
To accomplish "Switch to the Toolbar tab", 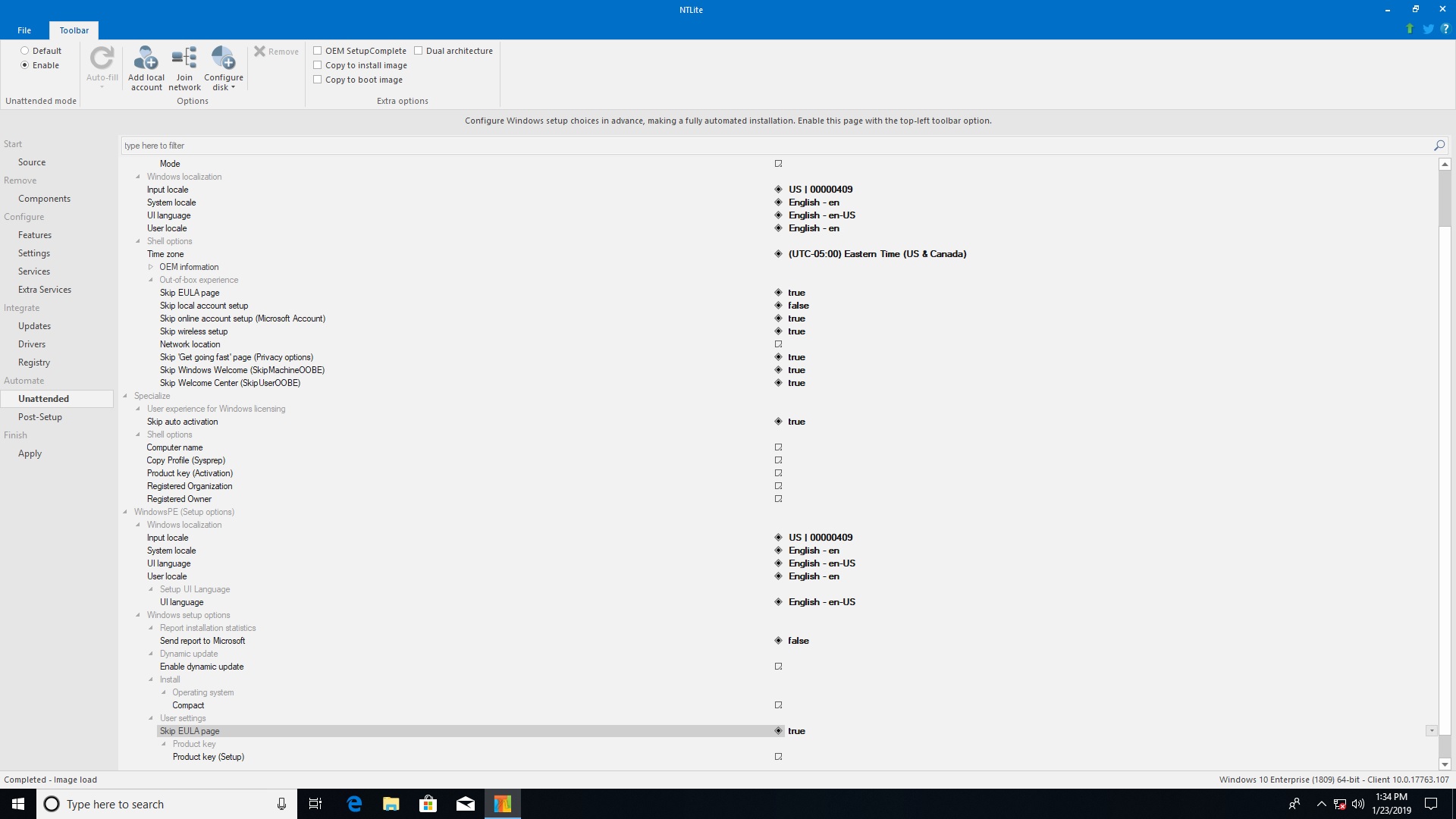I will (74, 30).
